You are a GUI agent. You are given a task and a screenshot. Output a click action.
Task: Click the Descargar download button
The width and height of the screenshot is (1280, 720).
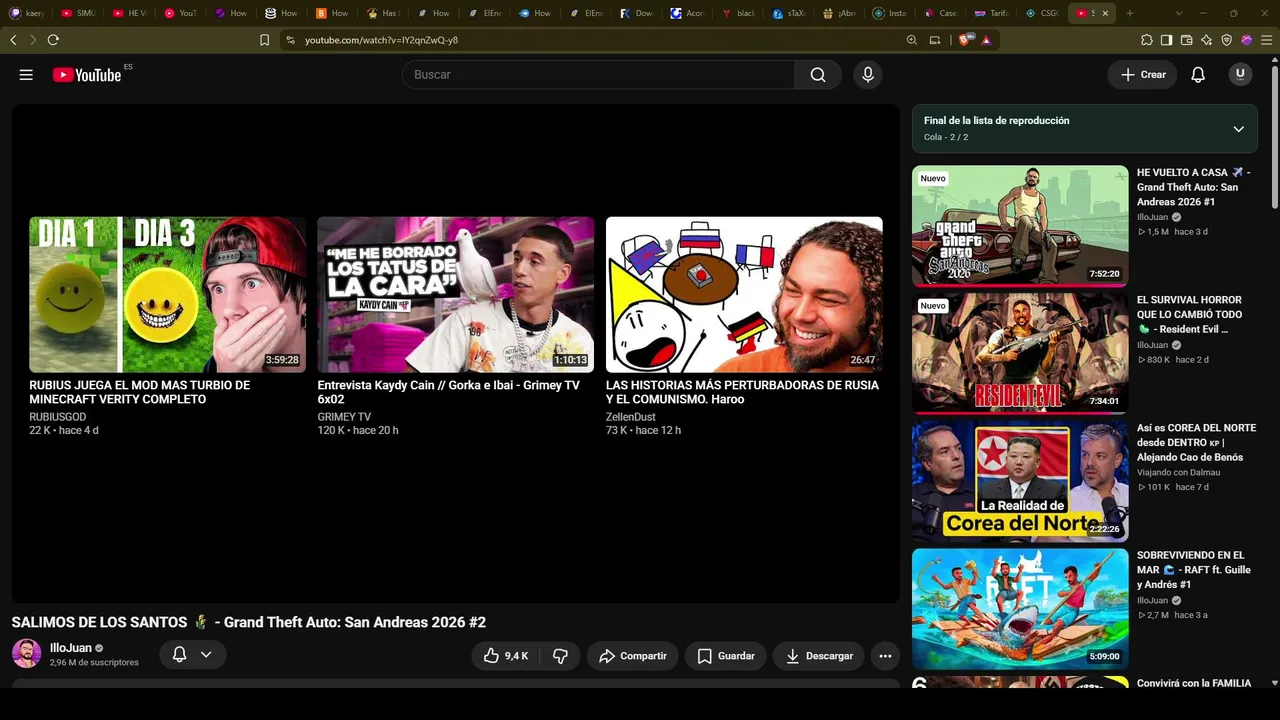(819, 656)
